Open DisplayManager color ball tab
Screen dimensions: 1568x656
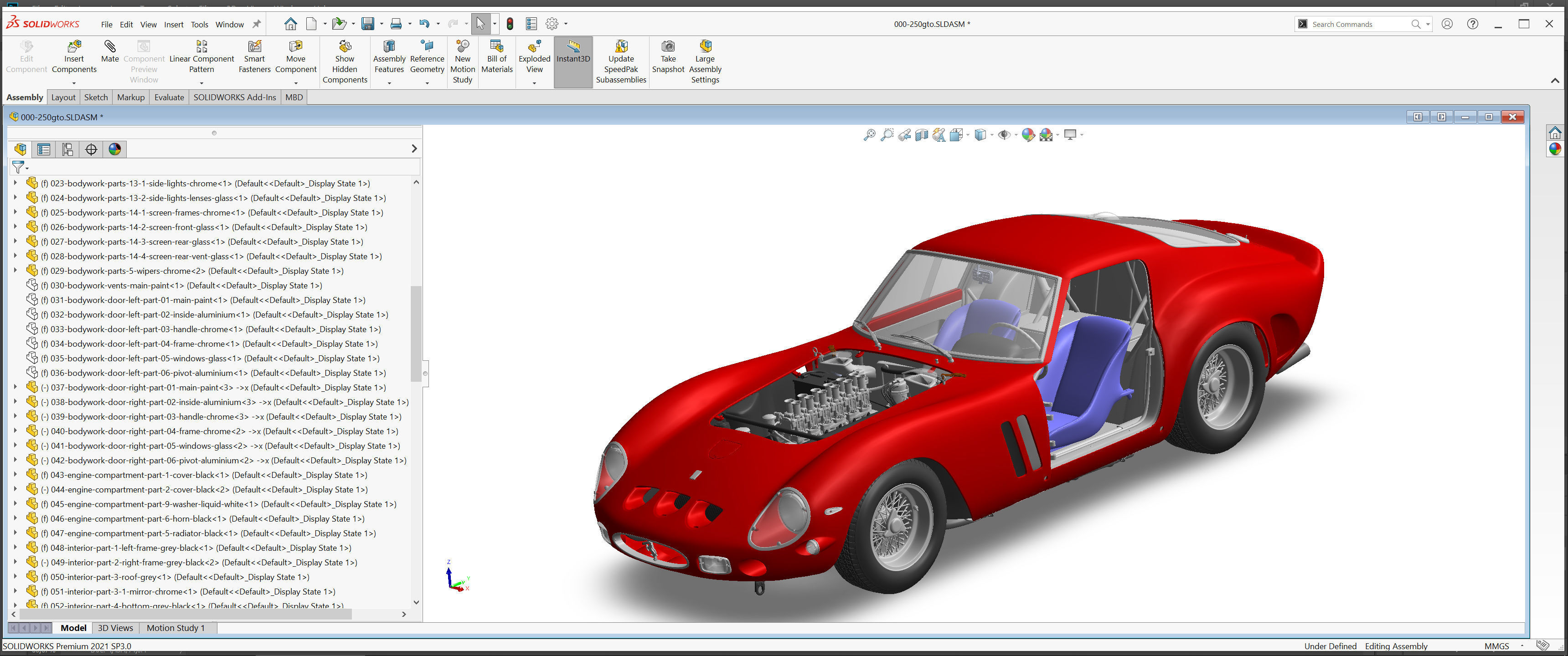tap(114, 149)
